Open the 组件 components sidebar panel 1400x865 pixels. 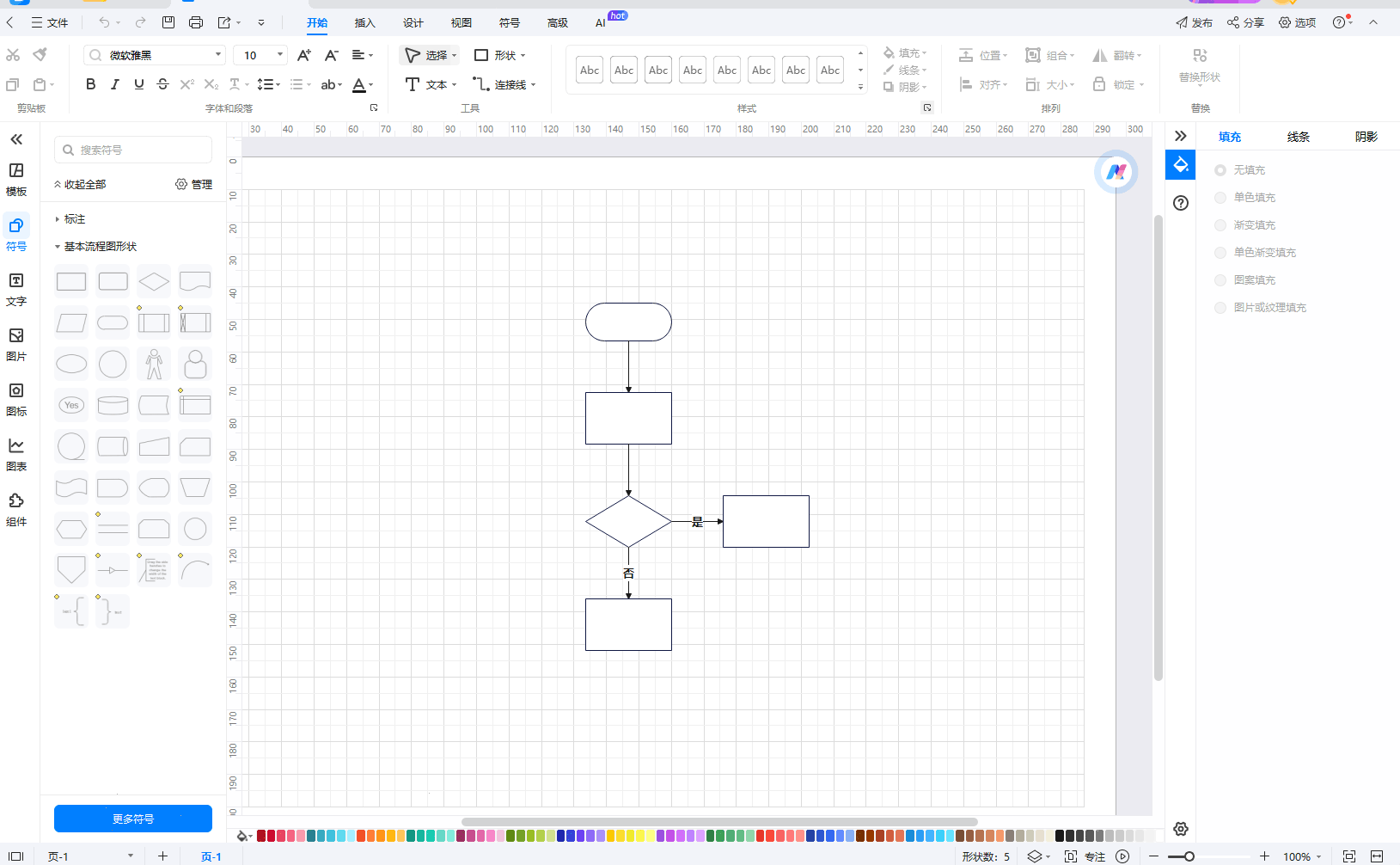click(x=16, y=510)
